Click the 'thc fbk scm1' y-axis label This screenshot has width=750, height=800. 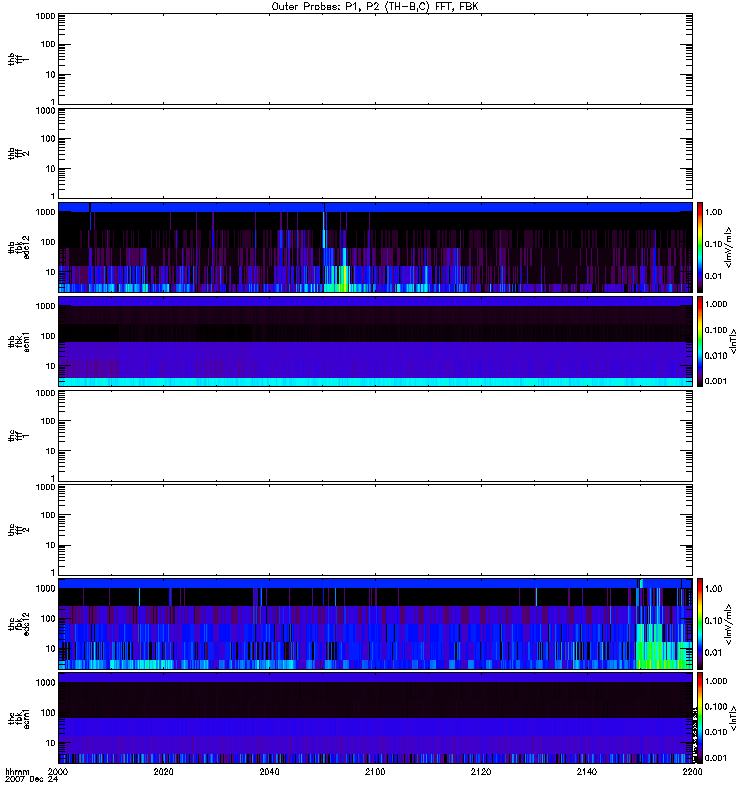pos(18,718)
